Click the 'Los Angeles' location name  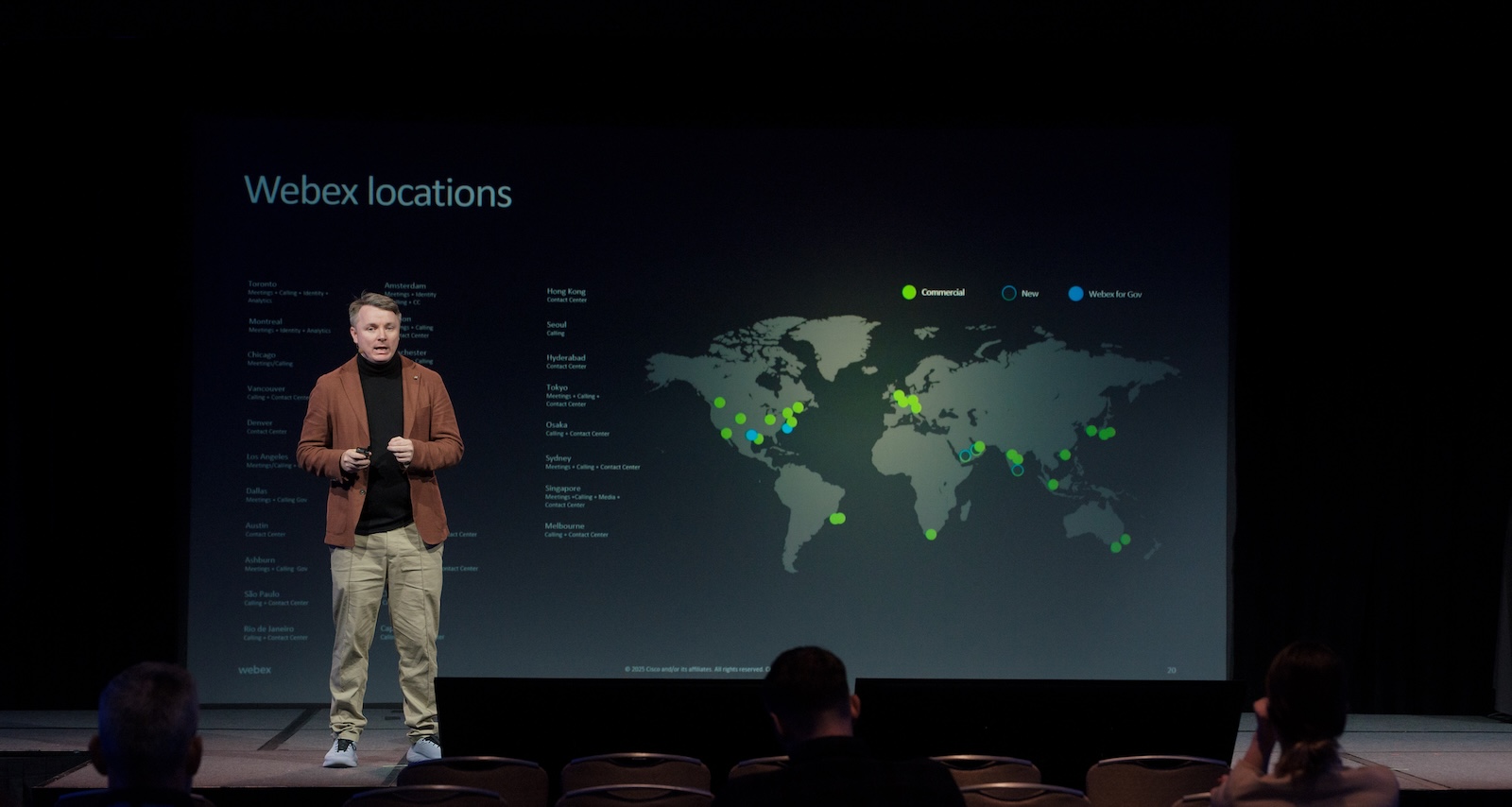tap(267, 456)
